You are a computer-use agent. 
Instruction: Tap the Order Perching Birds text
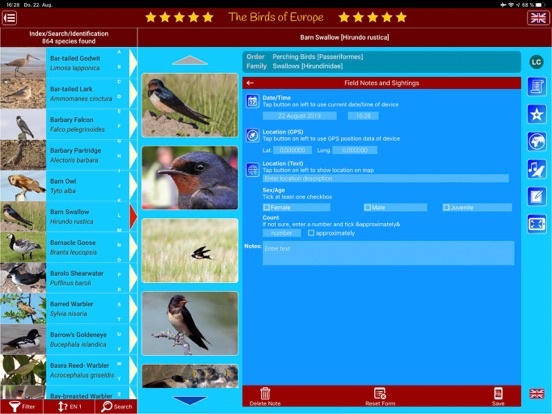click(x=305, y=57)
